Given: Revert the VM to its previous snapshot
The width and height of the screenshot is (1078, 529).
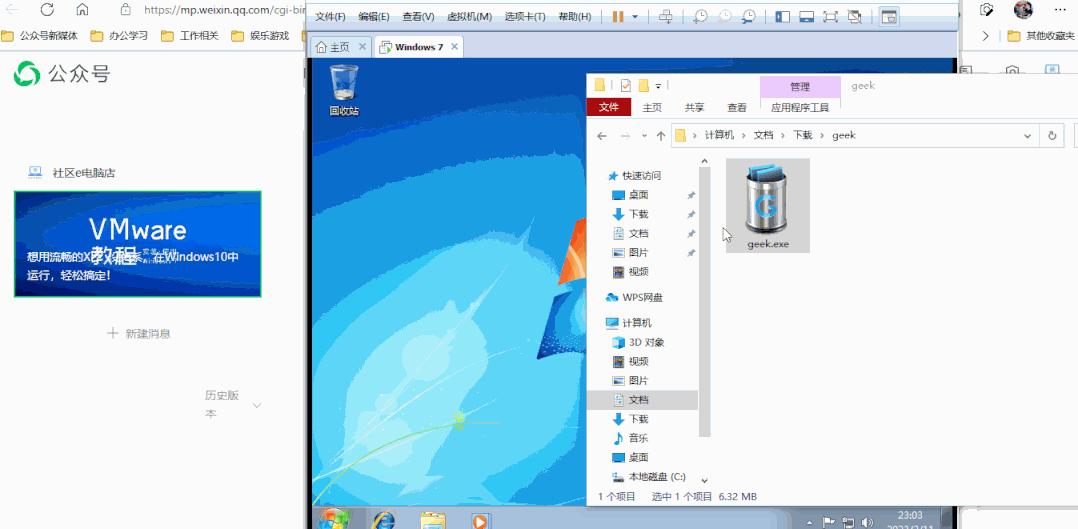Looking at the screenshot, I should (725, 17).
